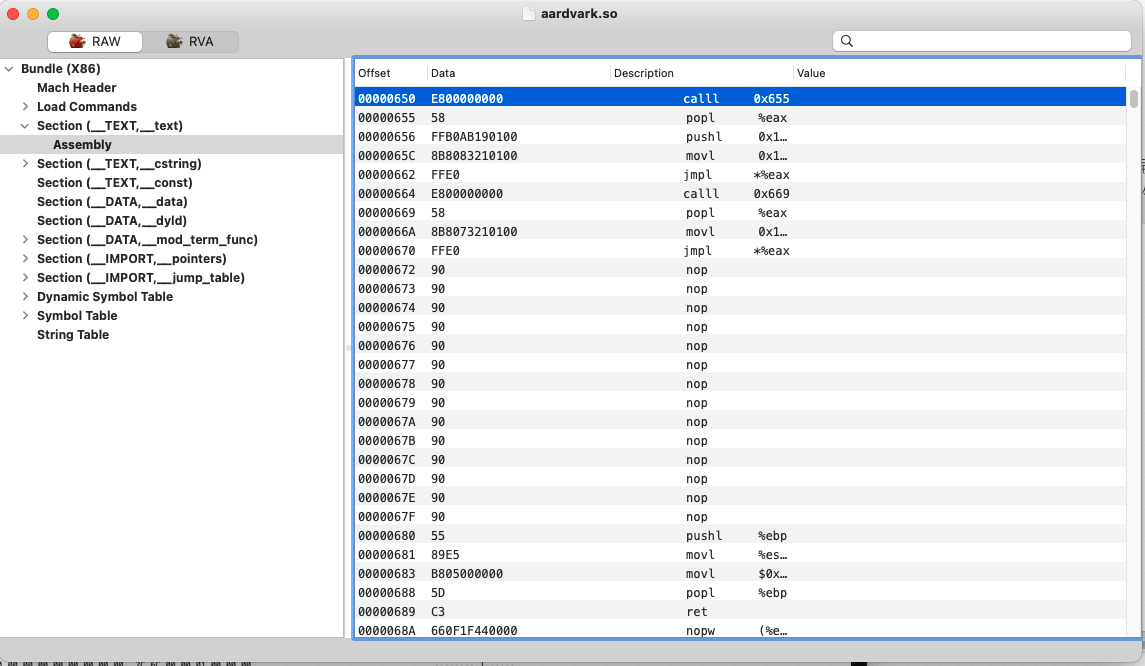1145x666 pixels.
Task: Close the aardvark.so window
Action: pos(13,14)
